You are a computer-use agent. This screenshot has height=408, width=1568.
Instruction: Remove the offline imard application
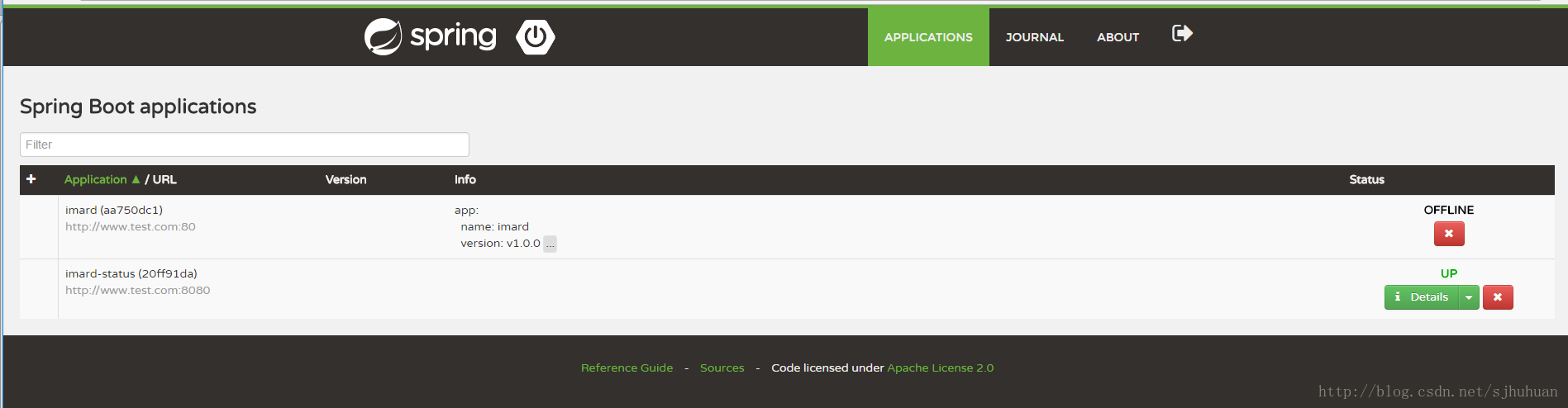(x=1449, y=234)
